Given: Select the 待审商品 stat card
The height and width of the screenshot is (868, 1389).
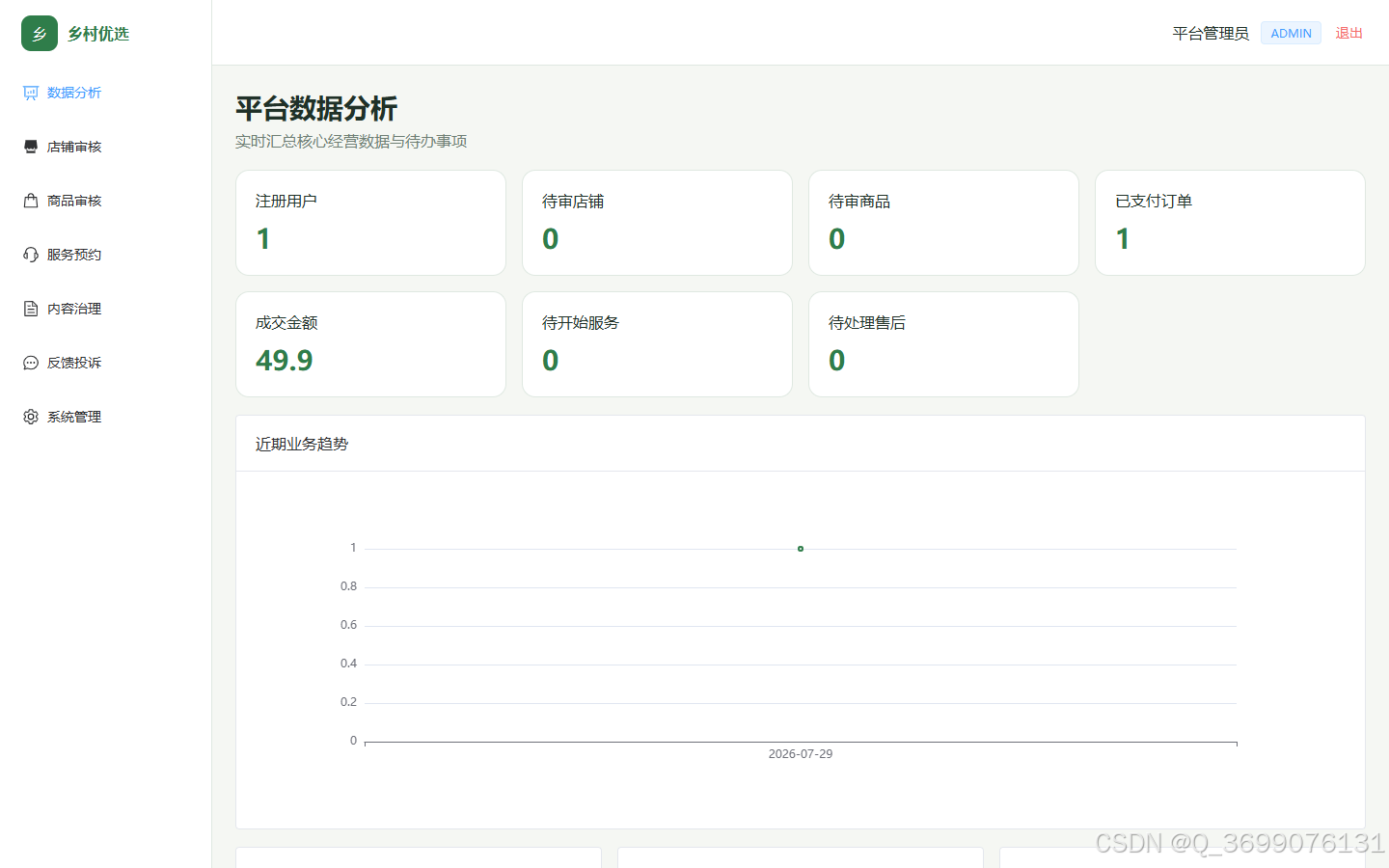Looking at the screenshot, I should point(943,223).
